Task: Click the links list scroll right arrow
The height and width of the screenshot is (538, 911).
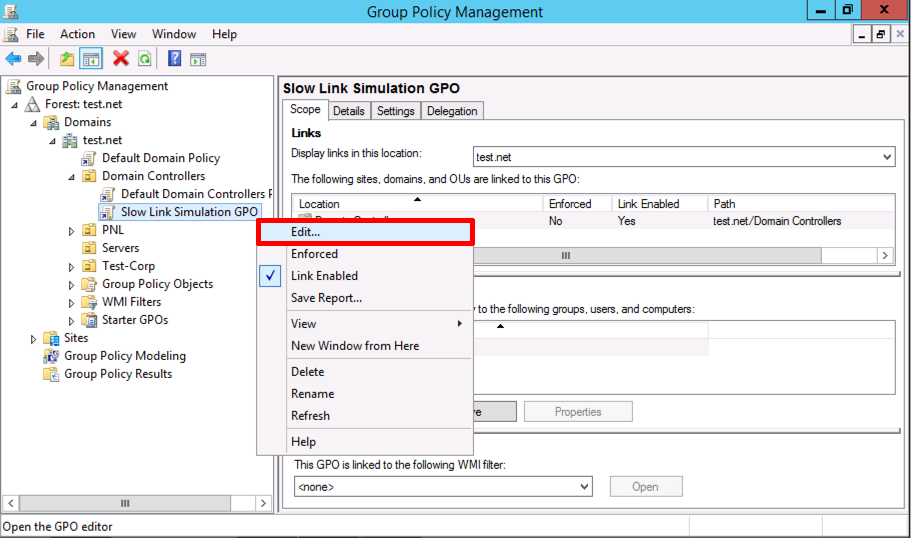Action: [885, 256]
